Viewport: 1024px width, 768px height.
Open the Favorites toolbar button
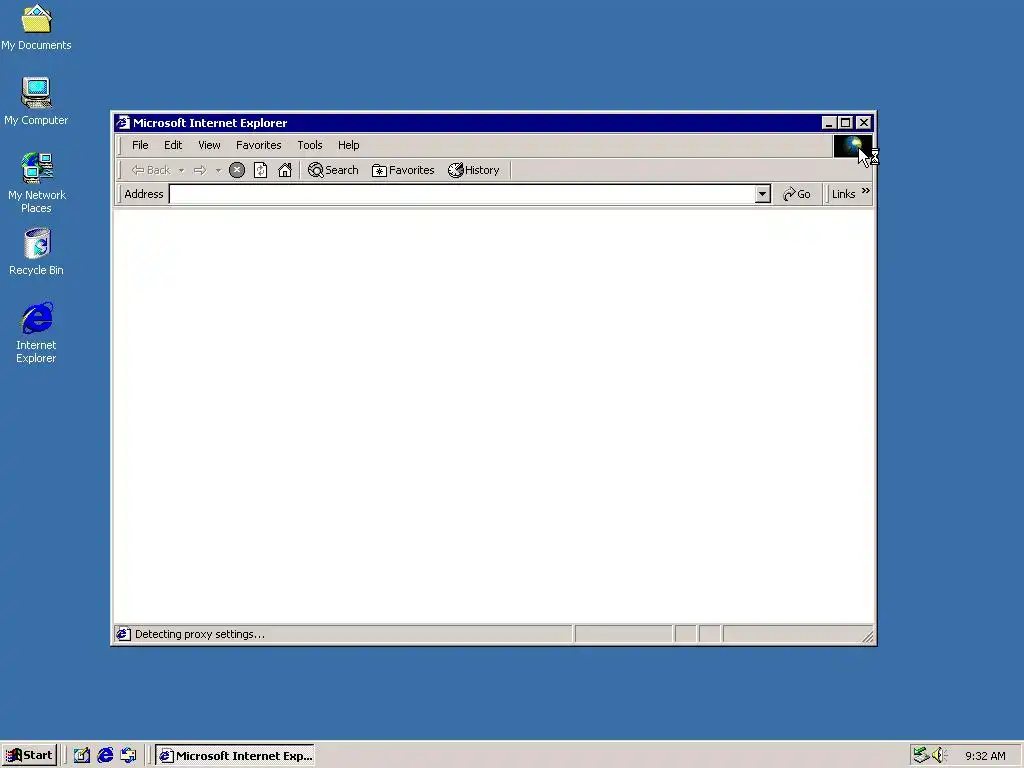click(403, 170)
